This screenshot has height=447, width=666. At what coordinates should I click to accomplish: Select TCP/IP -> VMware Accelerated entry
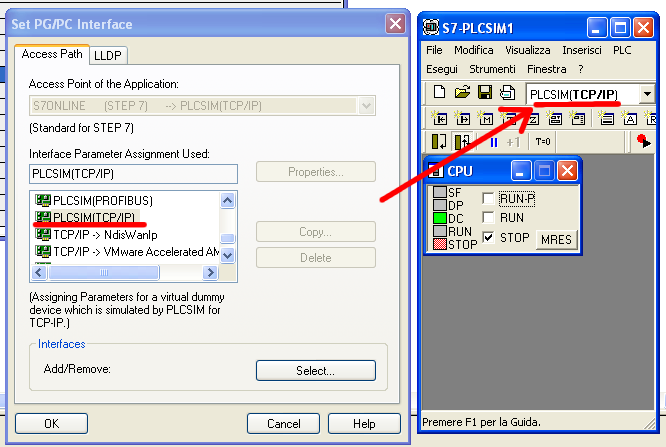[127, 252]
